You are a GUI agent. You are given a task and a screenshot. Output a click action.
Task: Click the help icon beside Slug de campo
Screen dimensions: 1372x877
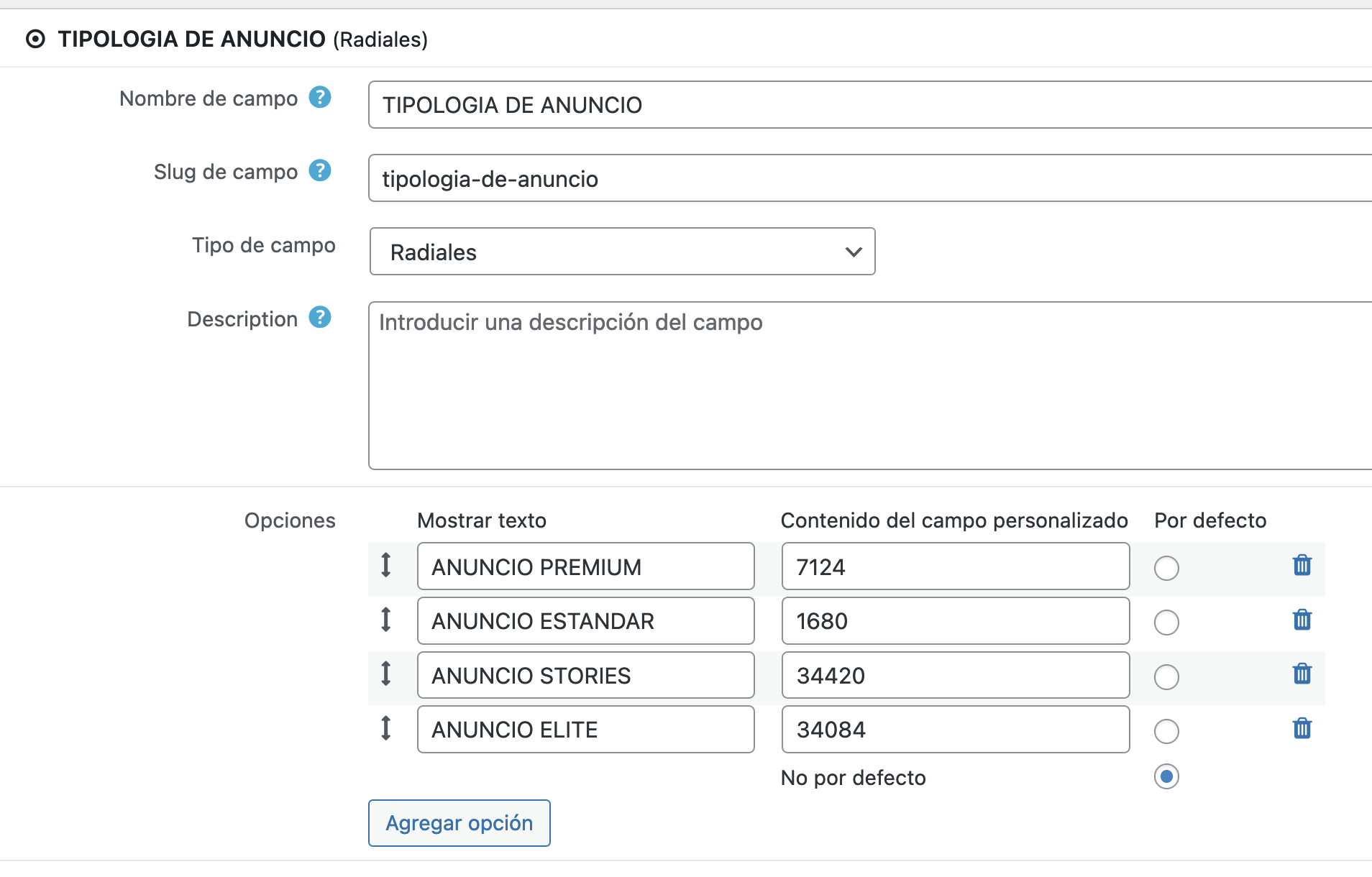tap(320, 170)
